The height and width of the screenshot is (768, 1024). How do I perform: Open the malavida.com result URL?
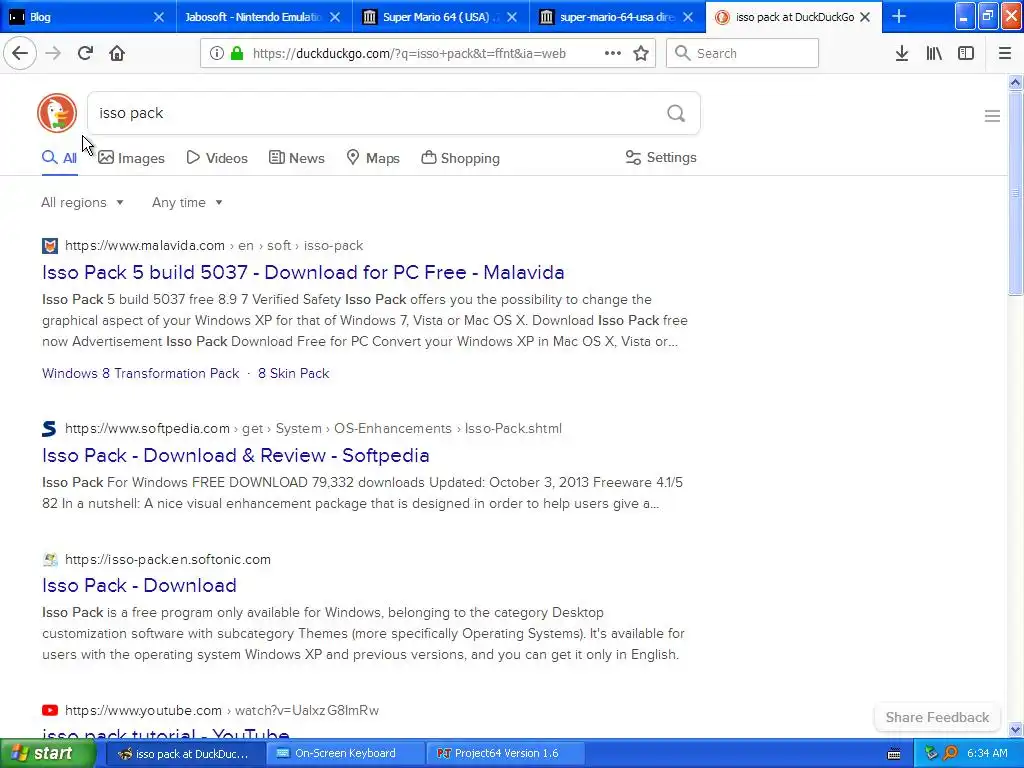[x=214, y=246]
